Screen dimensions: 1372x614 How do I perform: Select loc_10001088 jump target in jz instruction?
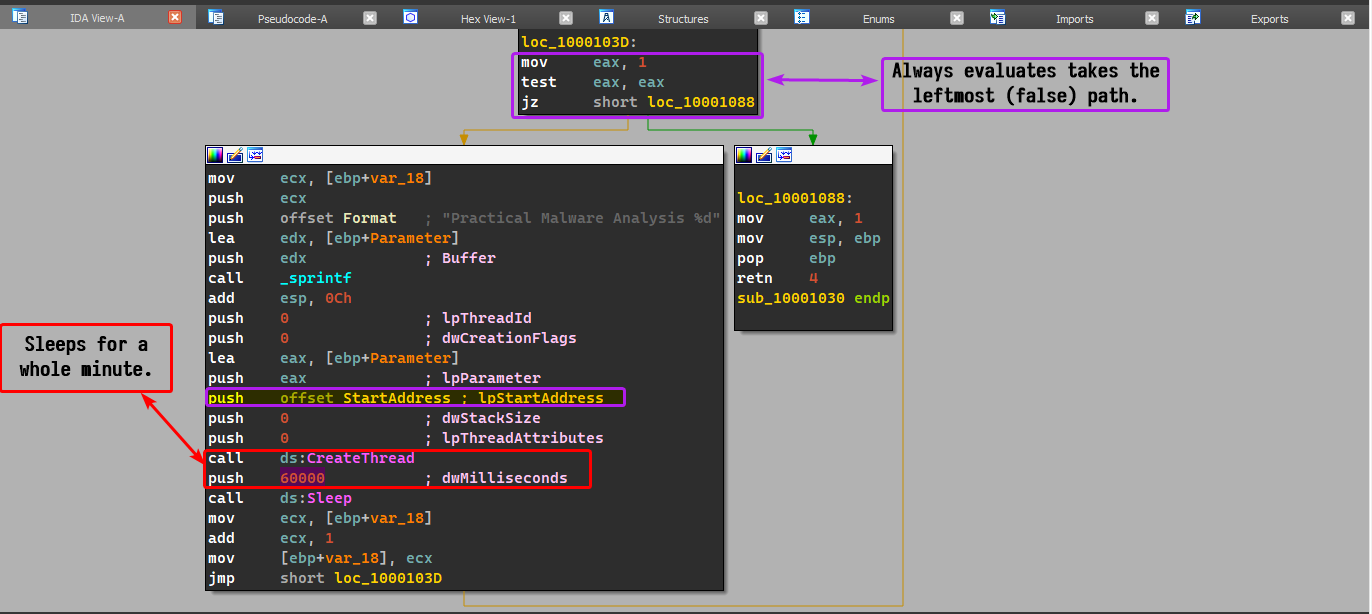(700, 102)
